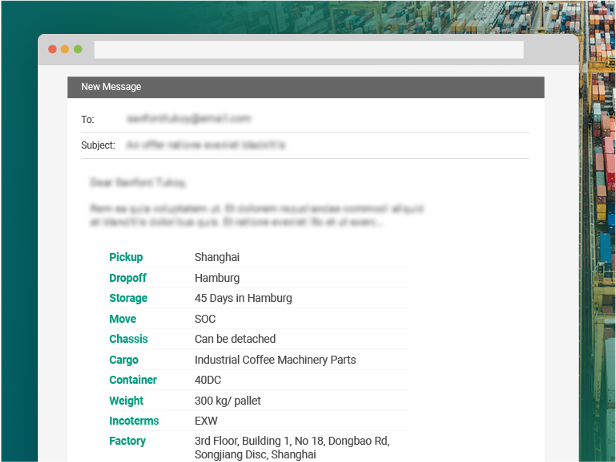Image resolution: width=616 pixels, height=462 pixels.
Task: Click the red close window dot
Action: [x=52, y=49]
